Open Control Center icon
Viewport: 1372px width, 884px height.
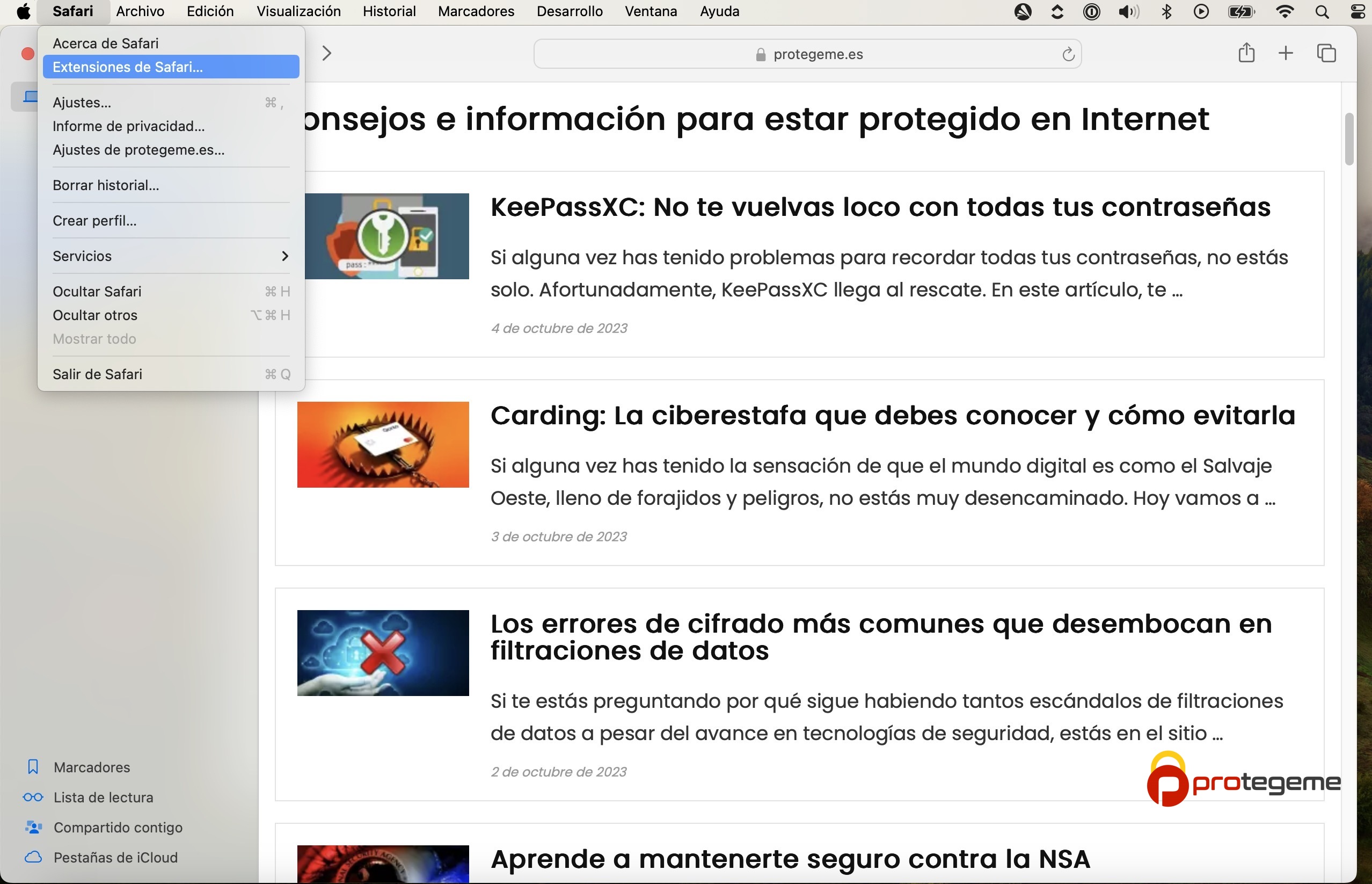tap(1357, 11)
